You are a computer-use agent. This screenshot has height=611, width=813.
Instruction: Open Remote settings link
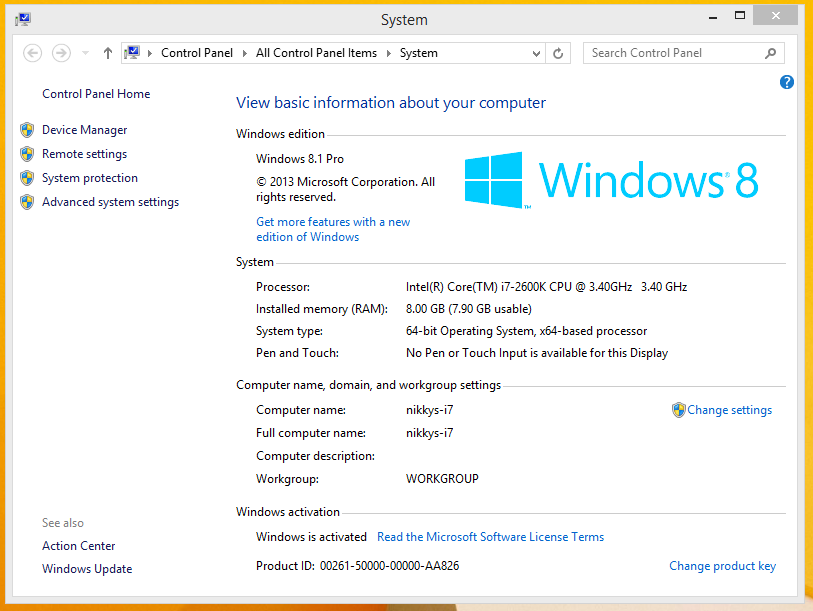click(85, 154)
